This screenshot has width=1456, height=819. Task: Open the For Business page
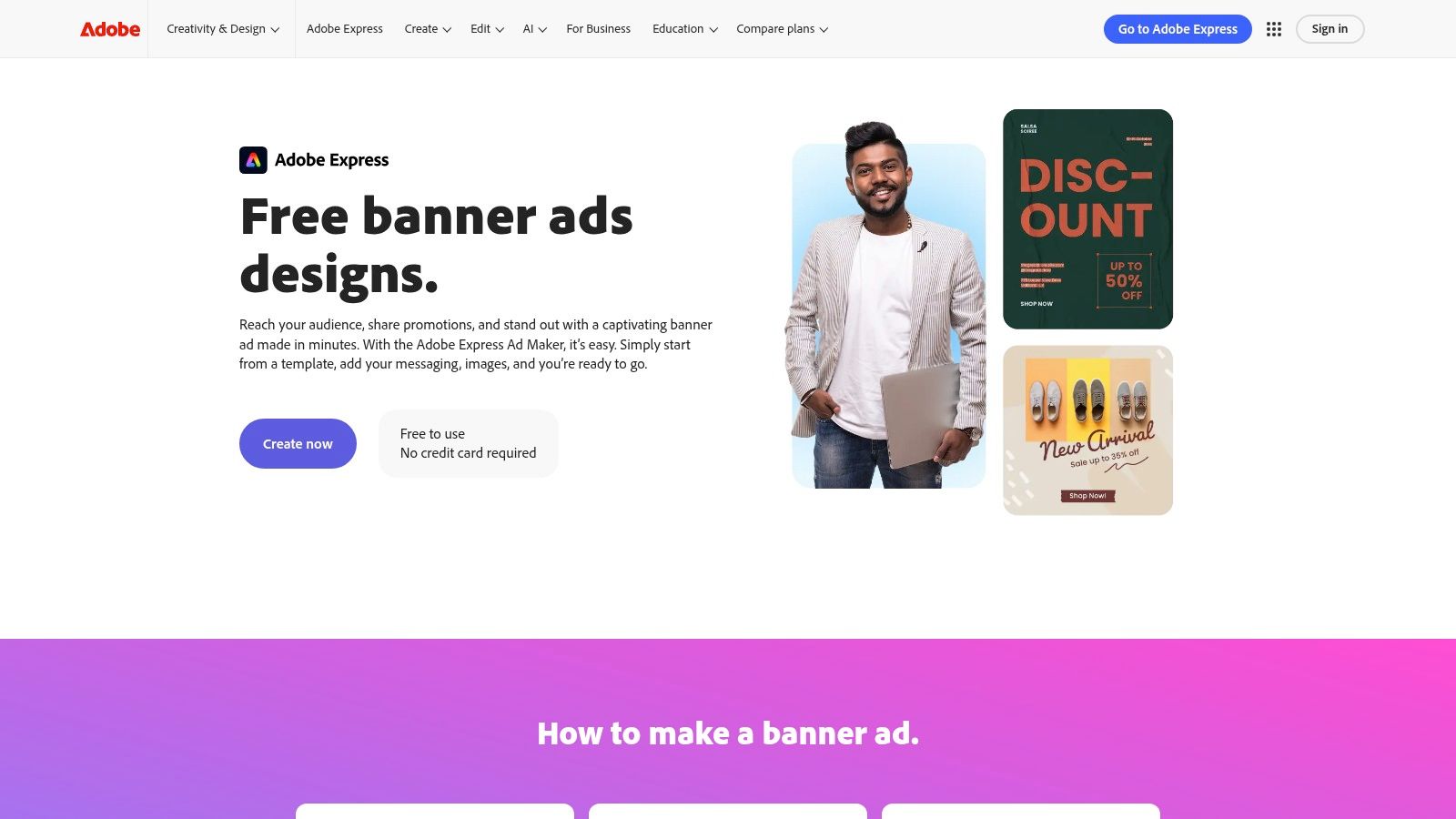(x=598, y=29)
